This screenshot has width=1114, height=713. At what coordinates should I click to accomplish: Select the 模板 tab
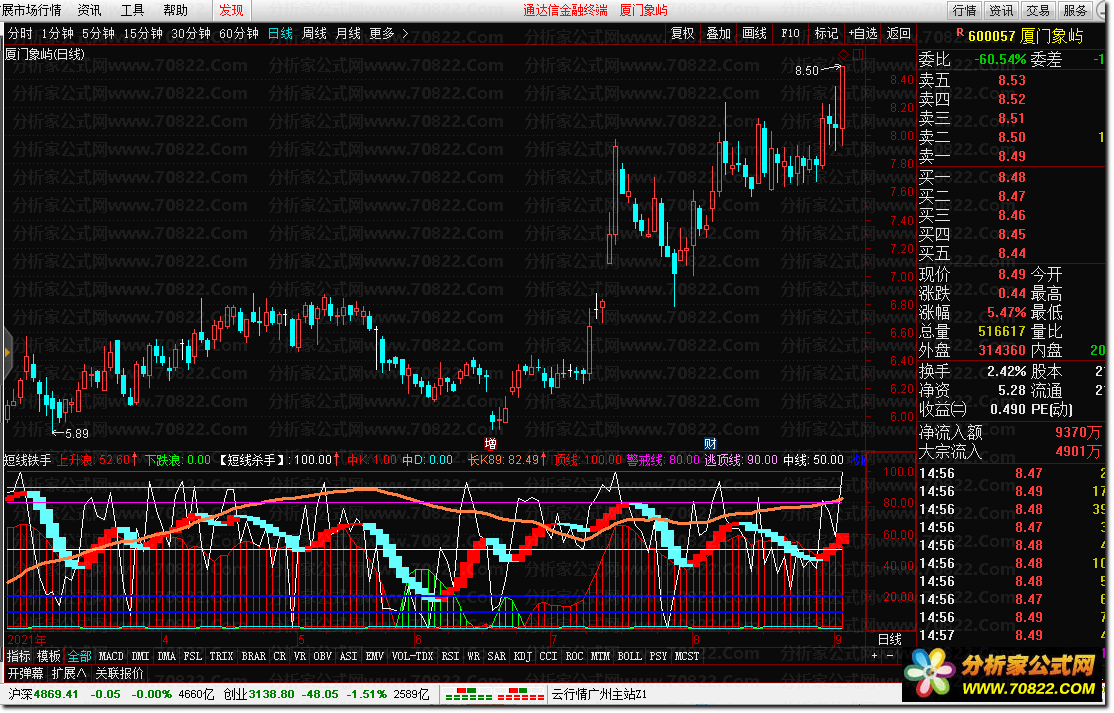pos(49,656)
